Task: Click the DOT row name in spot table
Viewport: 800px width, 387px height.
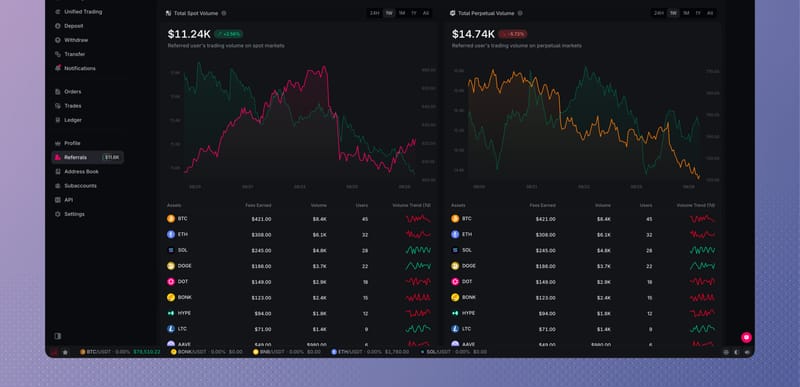Action: point(182,281)
